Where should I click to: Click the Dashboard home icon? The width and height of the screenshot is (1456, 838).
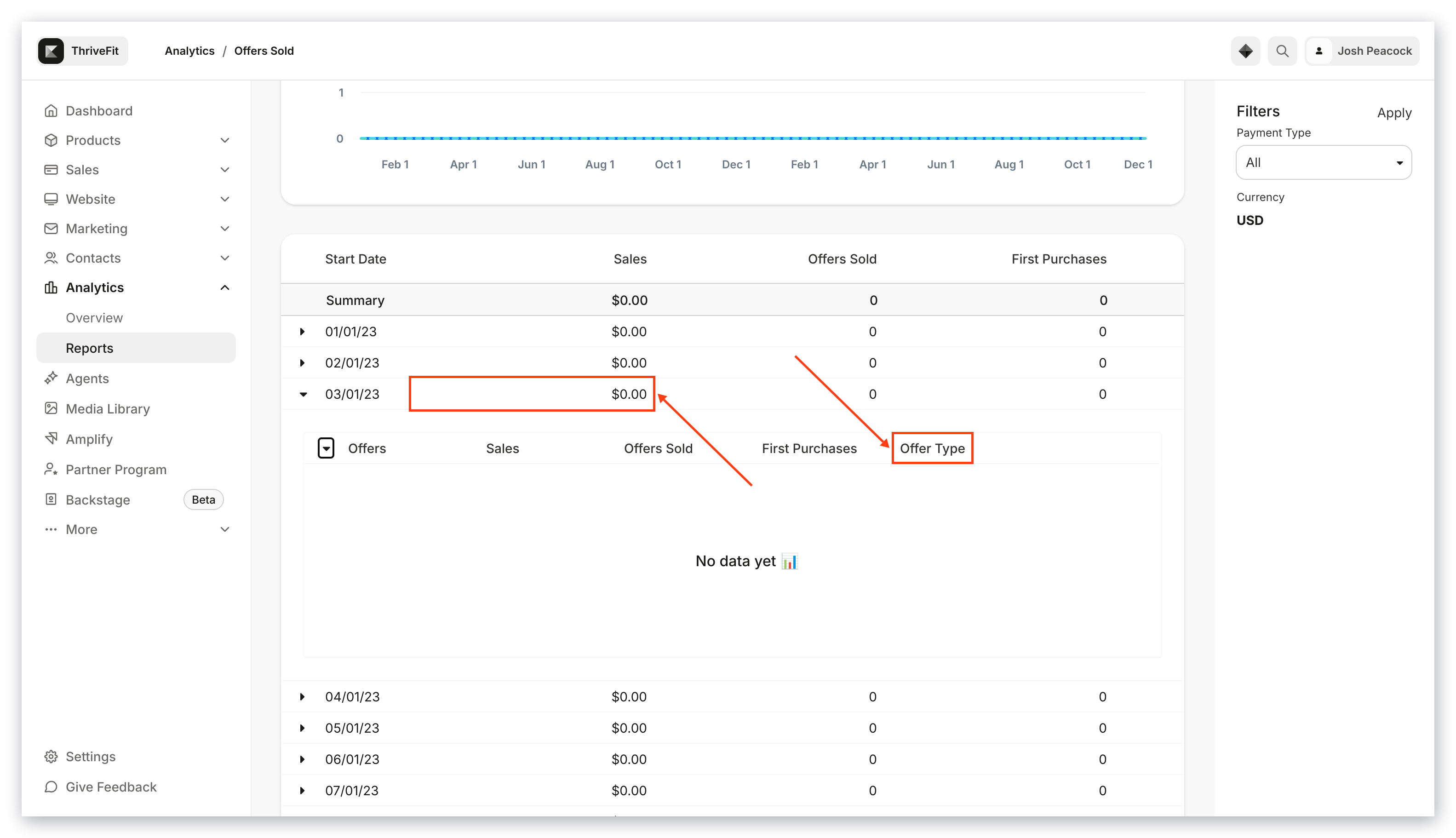[51, 110]
